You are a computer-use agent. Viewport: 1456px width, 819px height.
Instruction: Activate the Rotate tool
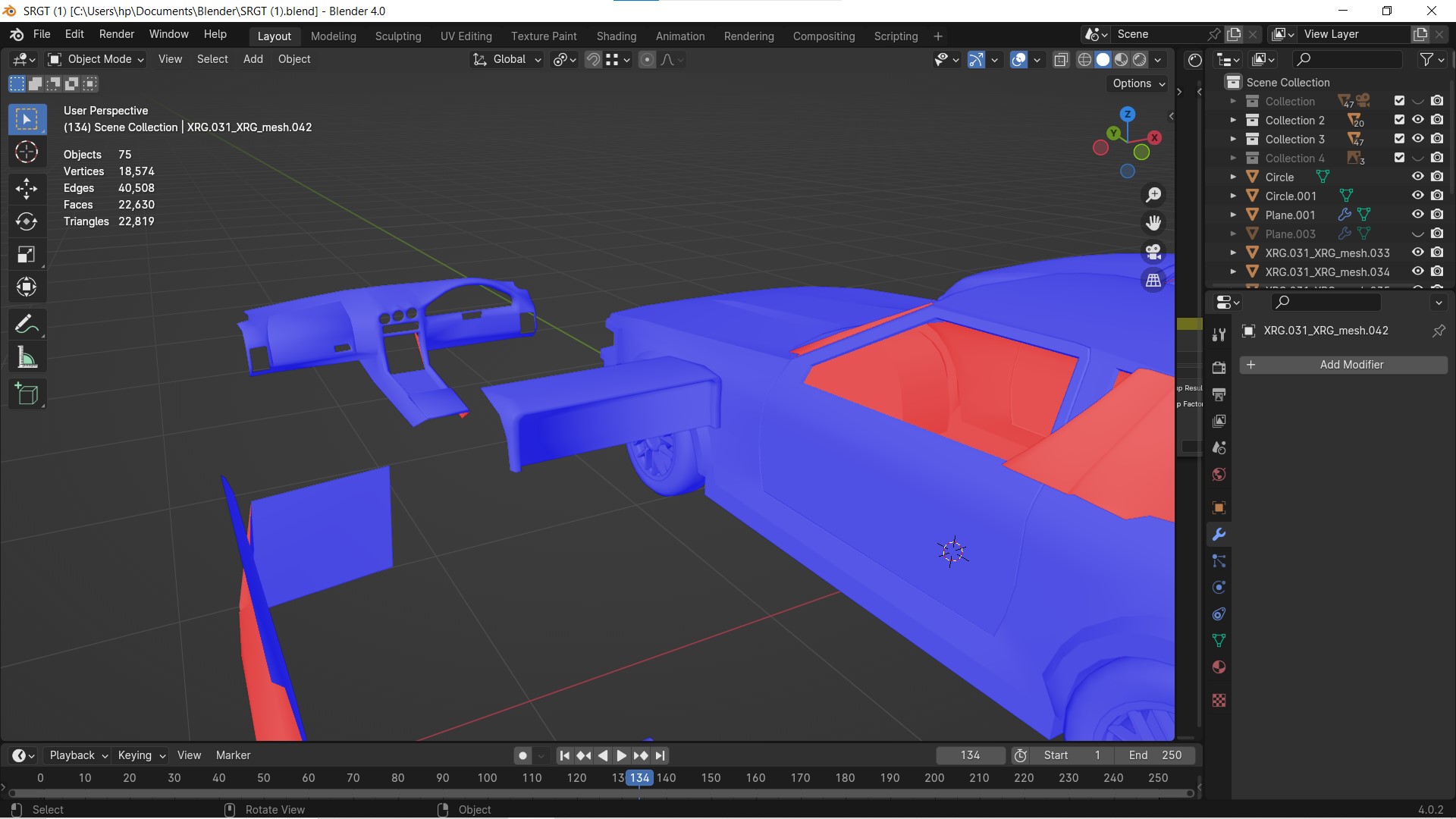point(27,221)
